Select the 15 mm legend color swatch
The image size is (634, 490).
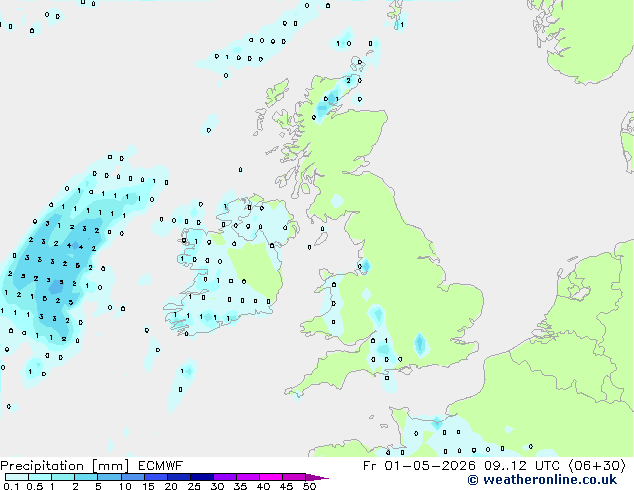point(155,477)
